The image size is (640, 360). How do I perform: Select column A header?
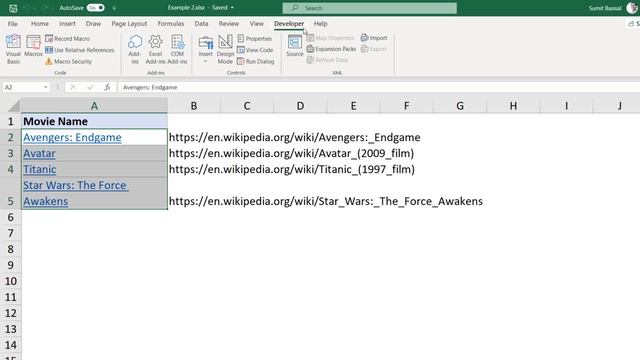pos(94,106)
